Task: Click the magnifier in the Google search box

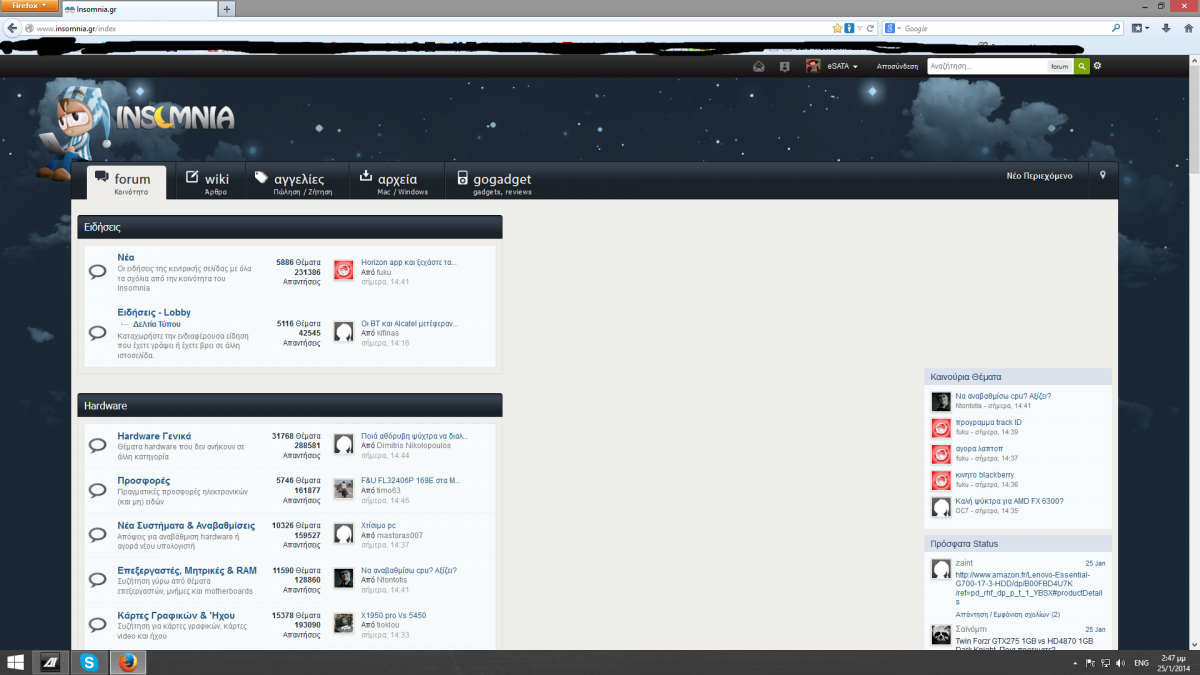Action: click(x=1116, y=28)
